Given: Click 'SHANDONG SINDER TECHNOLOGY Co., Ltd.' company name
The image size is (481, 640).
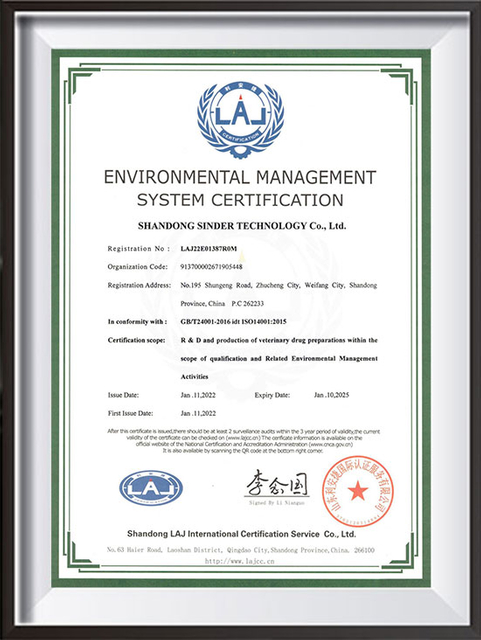Looking at the screenshot, I should 242,226.
